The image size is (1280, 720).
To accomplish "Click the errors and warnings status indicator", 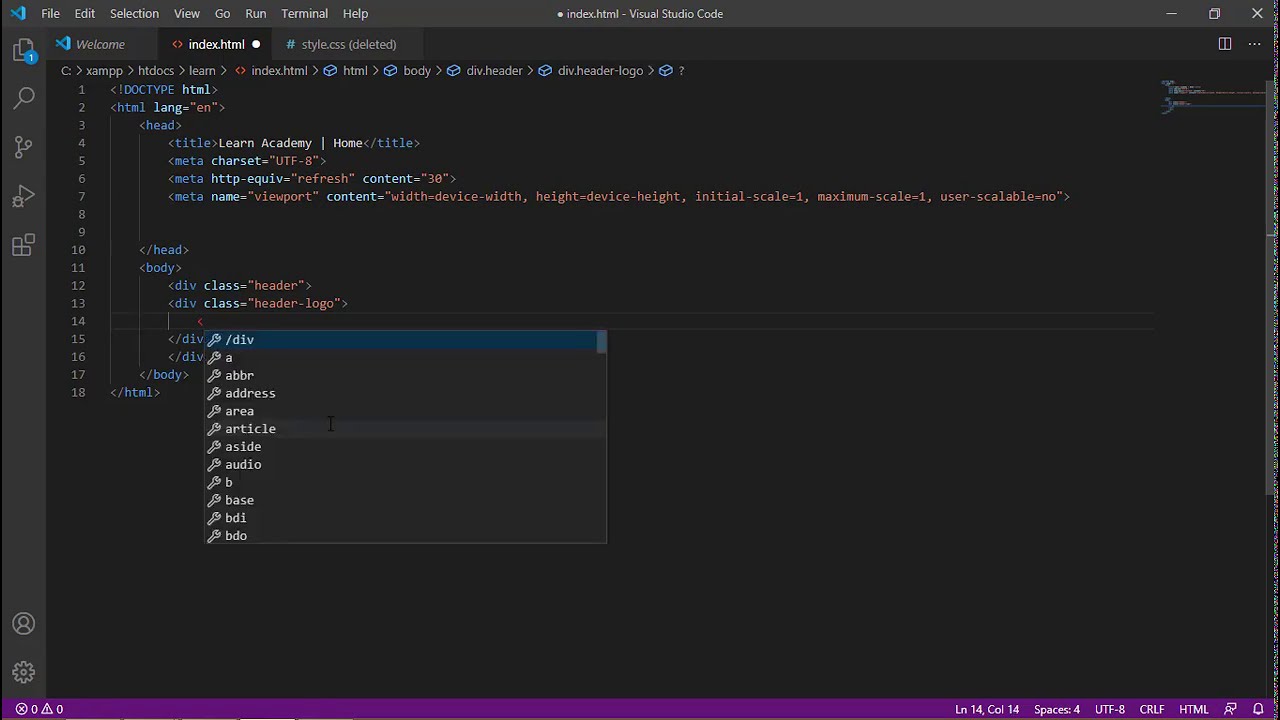I will point(39,709).
